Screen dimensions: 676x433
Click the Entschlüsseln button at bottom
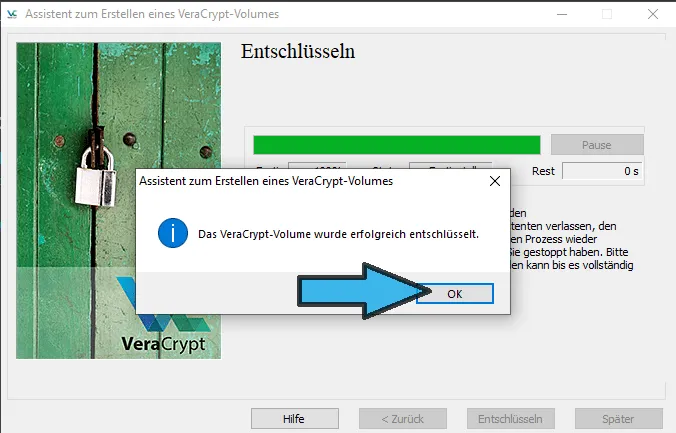click(510, 419)
